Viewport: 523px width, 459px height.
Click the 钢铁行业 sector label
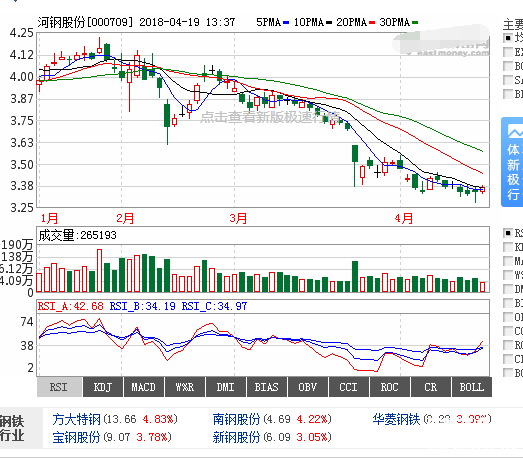point(12,428)
